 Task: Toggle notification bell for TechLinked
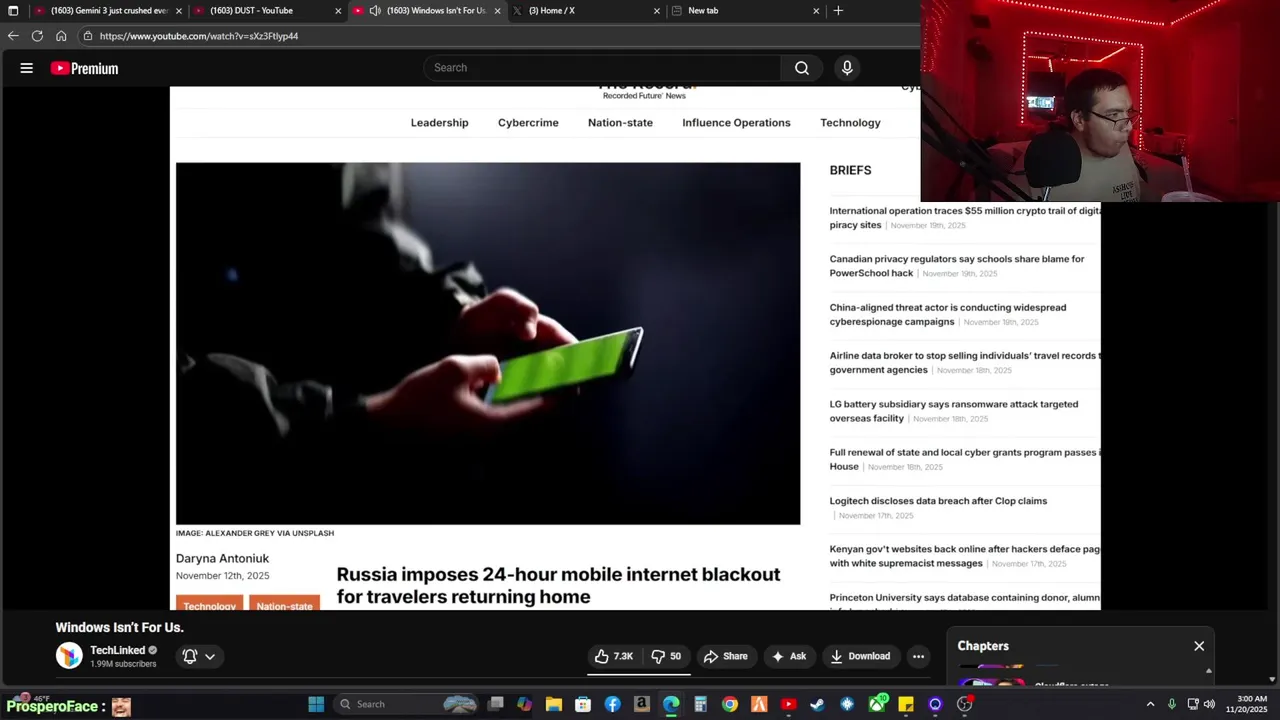[x=190, y=657]
